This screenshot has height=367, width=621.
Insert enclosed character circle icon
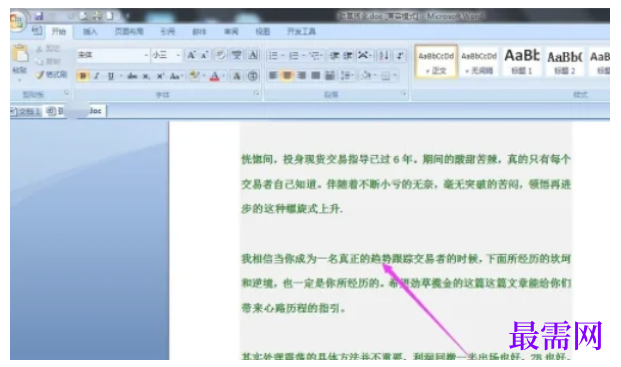coord(253,76)
